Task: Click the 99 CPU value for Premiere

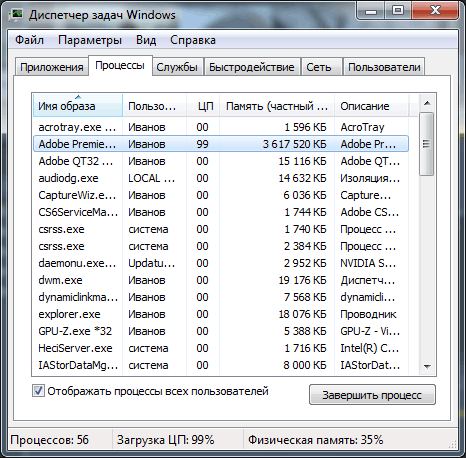Action: tap(202, 144)
